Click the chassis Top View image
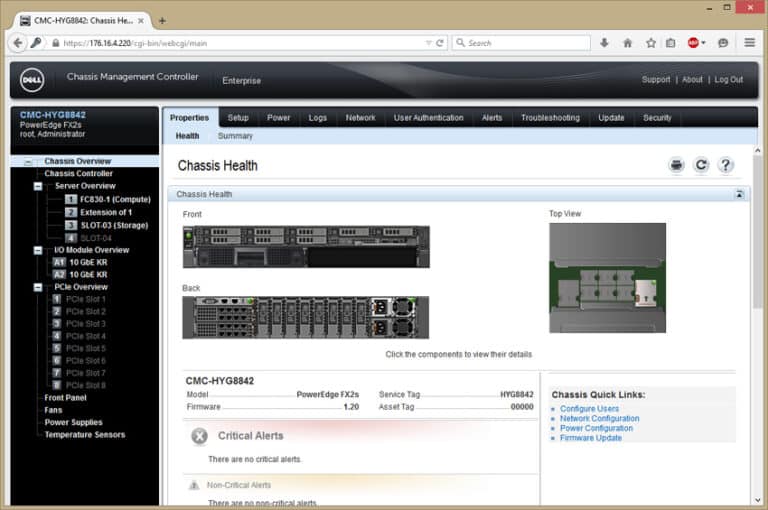768x510 pixels. click(x=607, y=278)
